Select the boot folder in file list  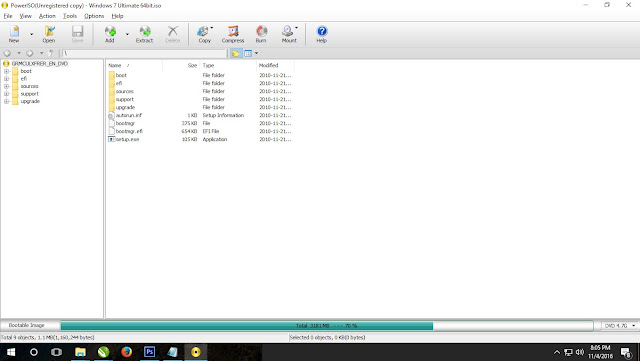pyautogui.click(x=121, y=75)
